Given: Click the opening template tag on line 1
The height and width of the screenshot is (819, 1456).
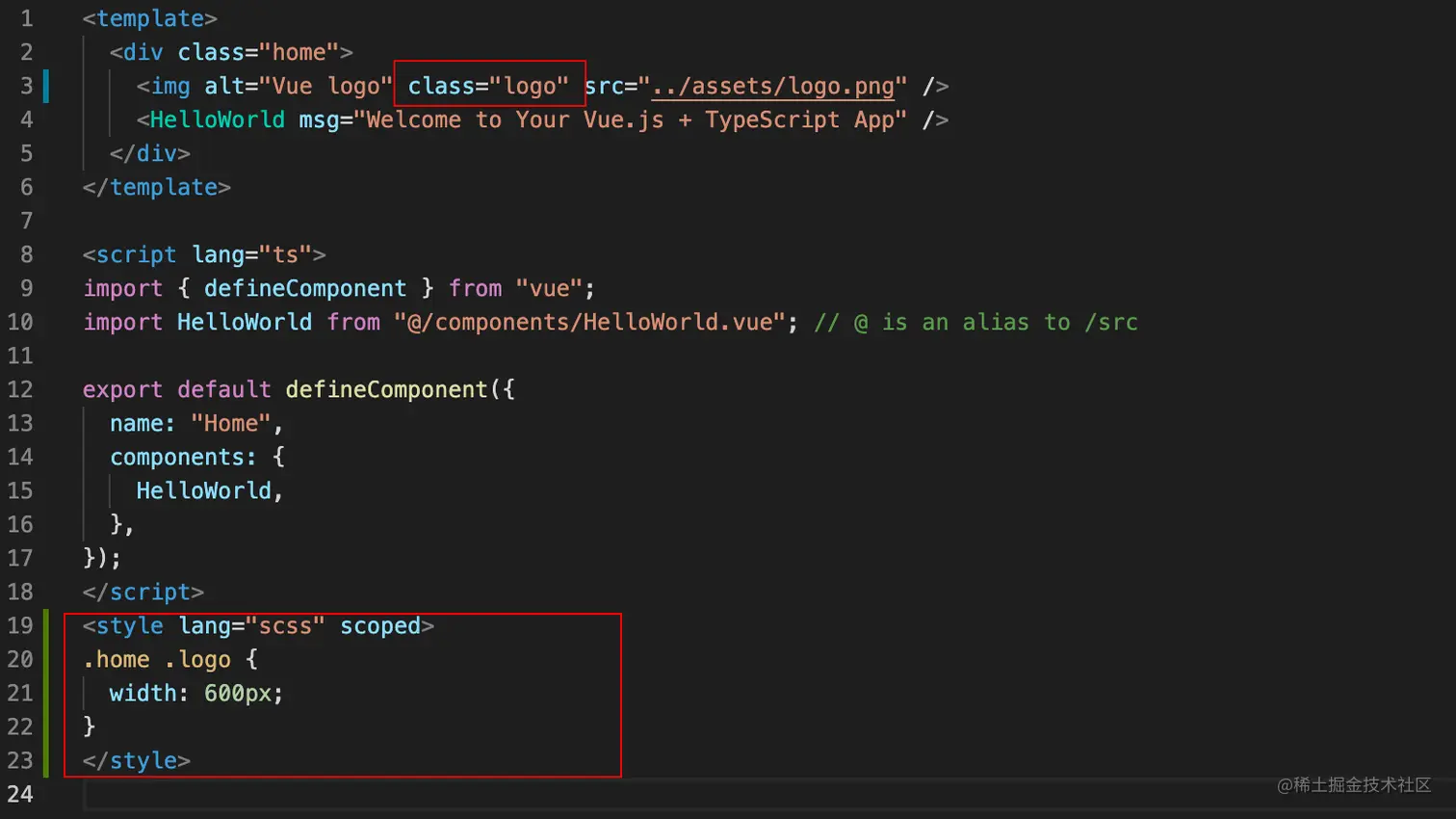Looking at the screenshot, I should point(150,18).
